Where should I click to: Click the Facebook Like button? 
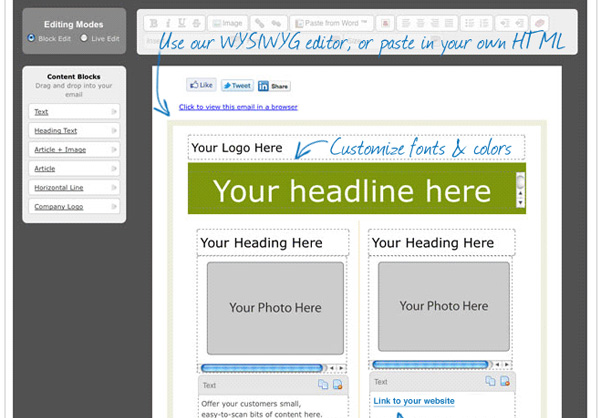[201, 85]
